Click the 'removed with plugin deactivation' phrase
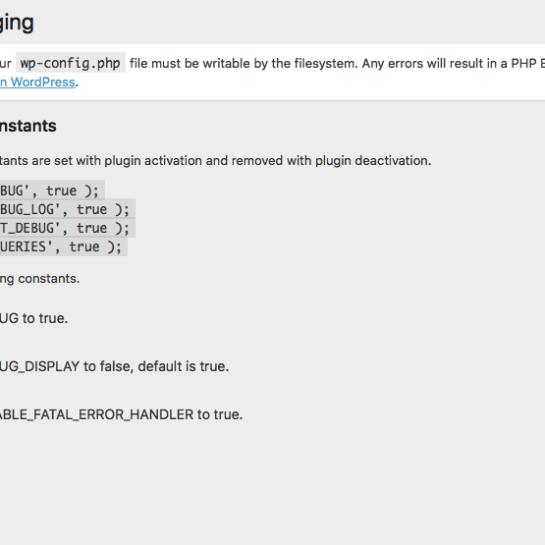The image size is (545, 545). 331,161
